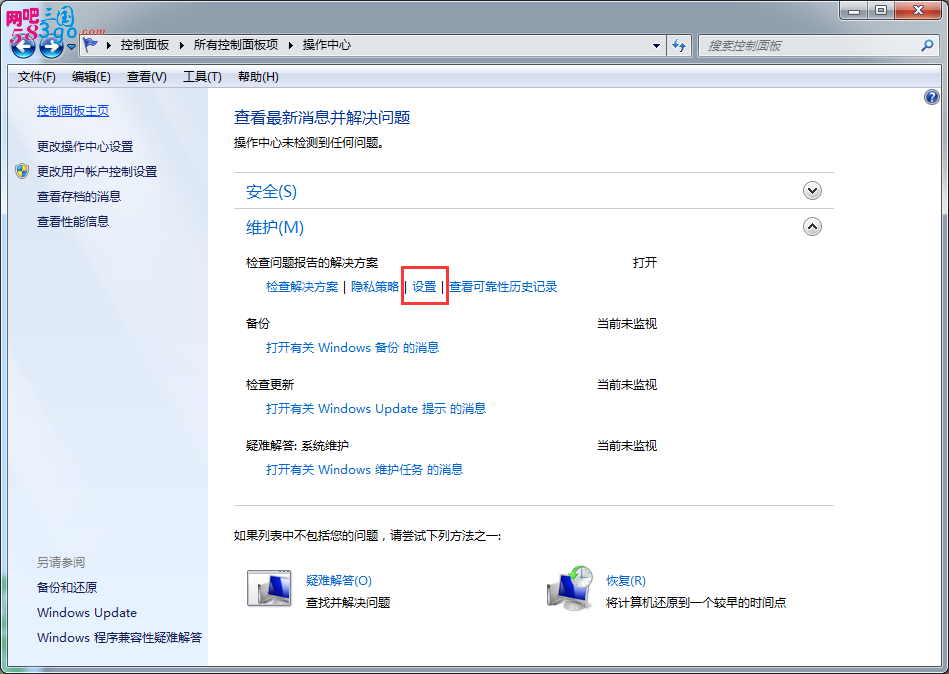The height and width of the screenshot is (674, 949).
Task: Click the 备份 label under 维护
Action: pos(258,324)
